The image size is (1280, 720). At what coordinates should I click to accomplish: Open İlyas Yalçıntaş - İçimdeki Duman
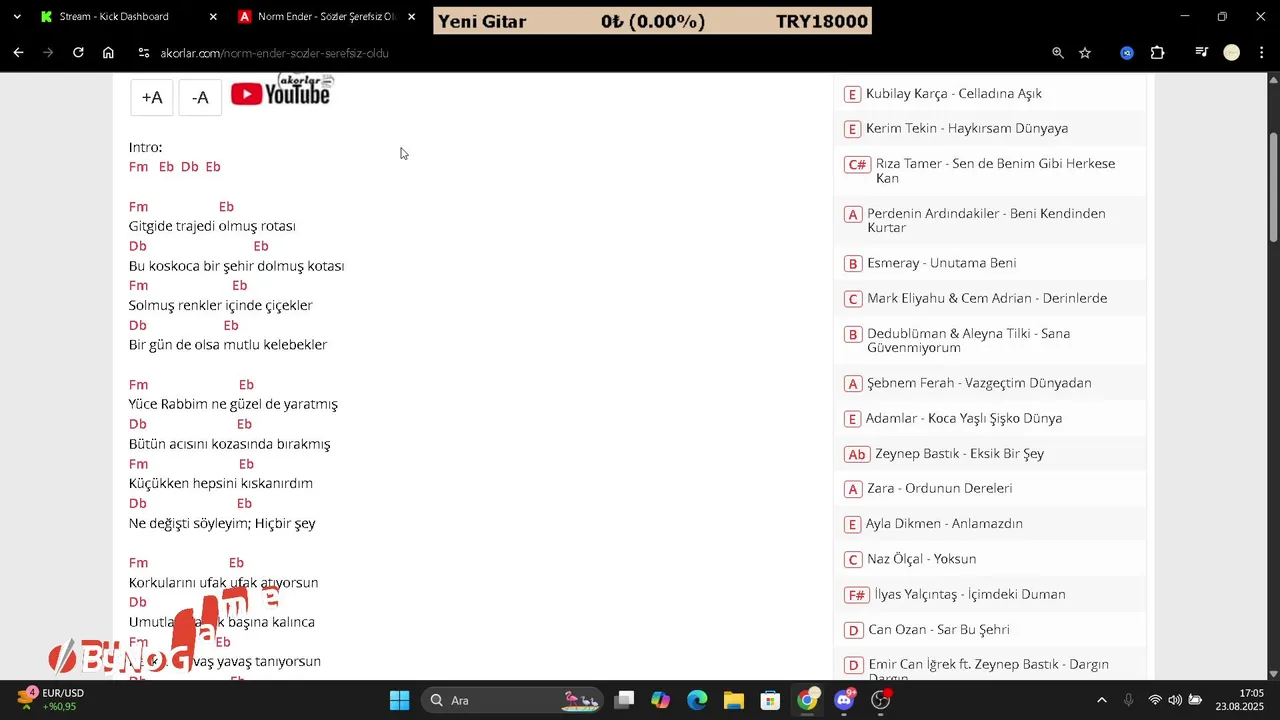970,594
